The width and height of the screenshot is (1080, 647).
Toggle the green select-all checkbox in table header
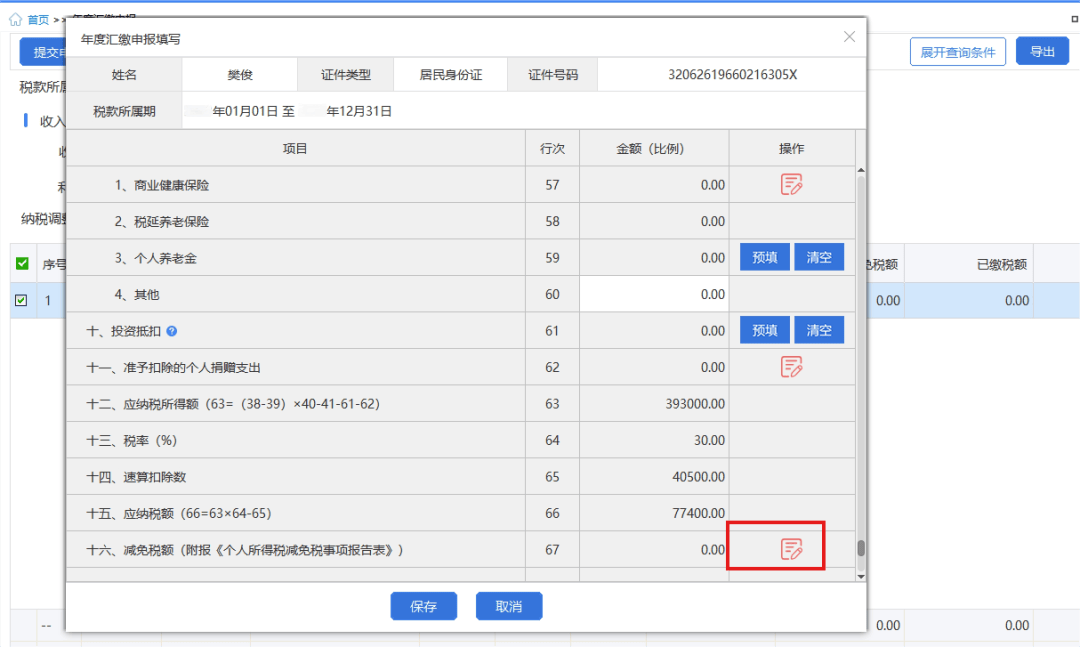(21, 263)
